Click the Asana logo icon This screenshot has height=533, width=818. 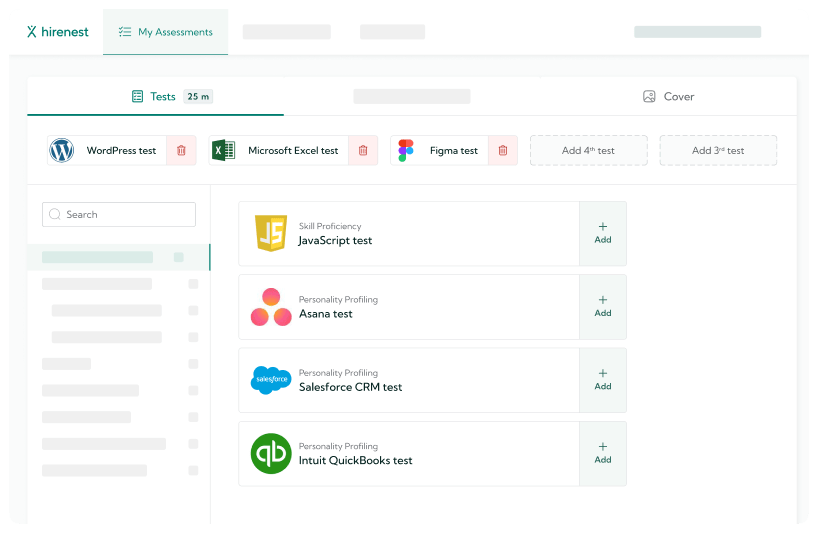tap(271, 307)
